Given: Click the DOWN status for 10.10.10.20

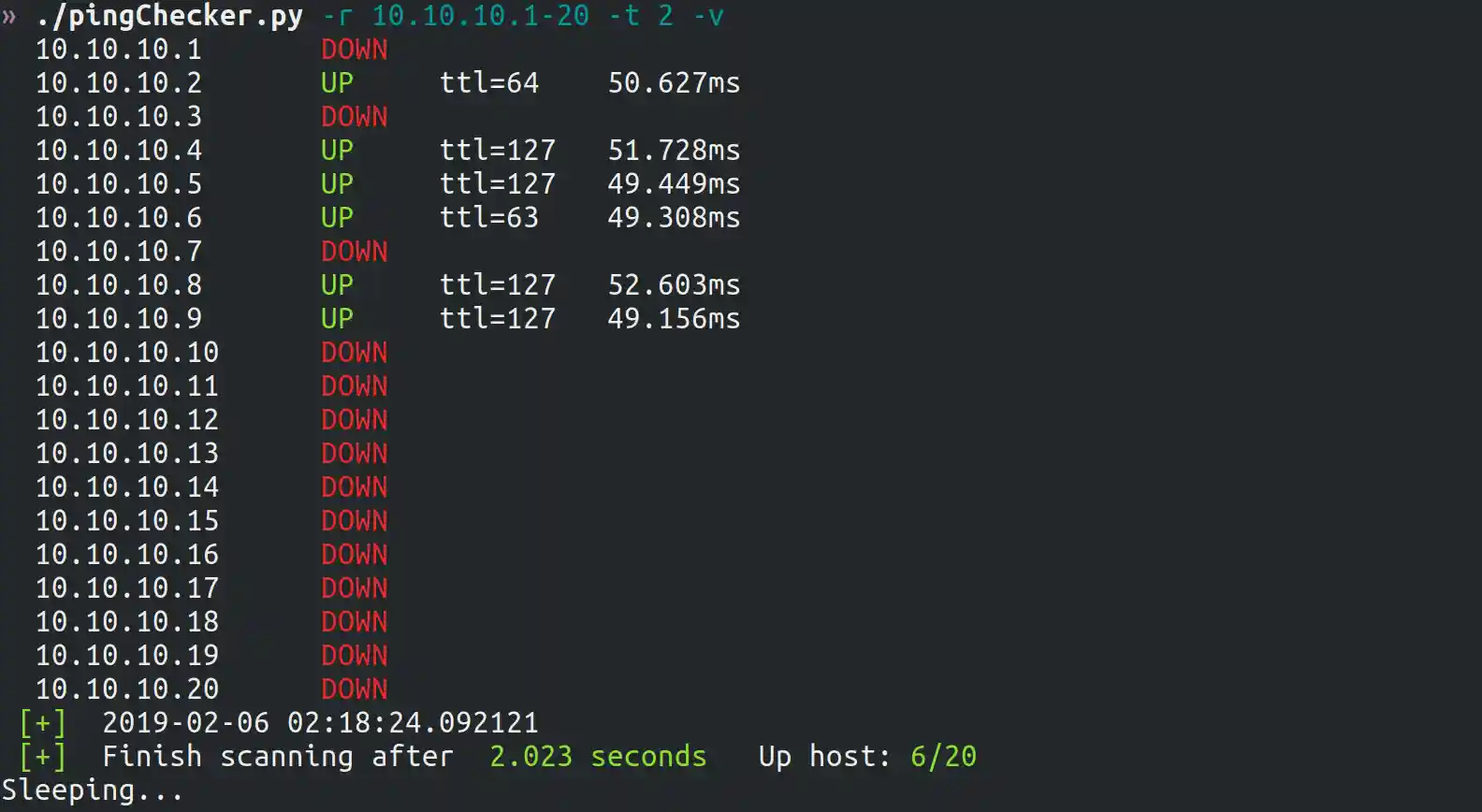Looking at the screenshot, I should (355, 689).
